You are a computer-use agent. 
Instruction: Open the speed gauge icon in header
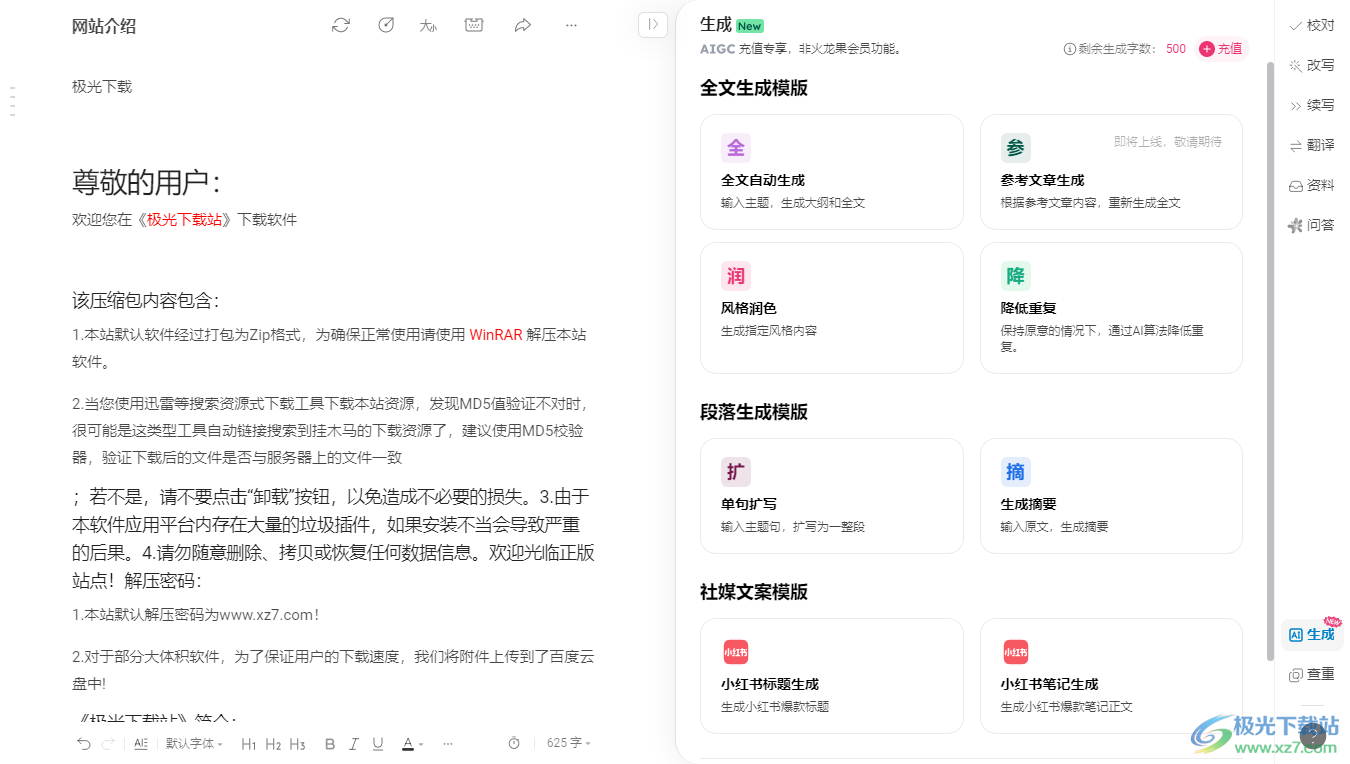coord(386,25)
